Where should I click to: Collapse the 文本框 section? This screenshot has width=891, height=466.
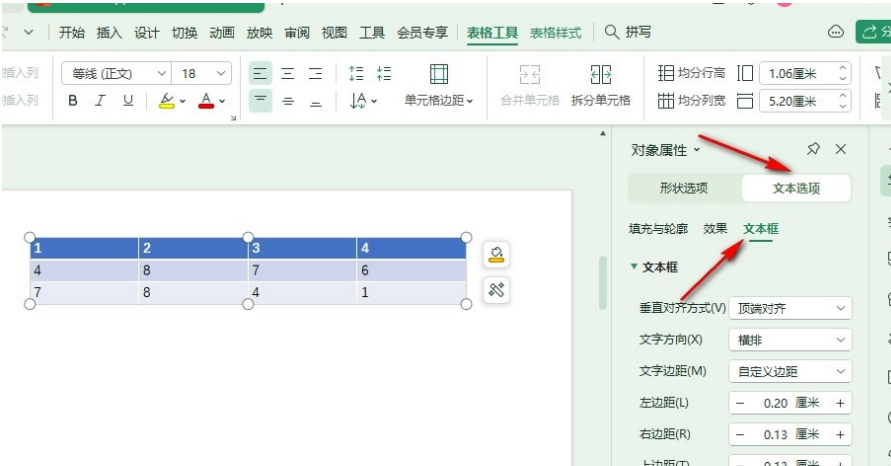(634, 267)
